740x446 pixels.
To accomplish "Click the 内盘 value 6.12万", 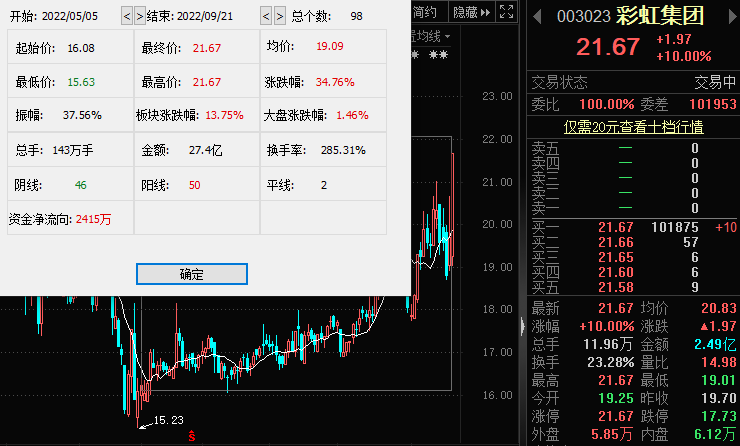I will point(715,434).
